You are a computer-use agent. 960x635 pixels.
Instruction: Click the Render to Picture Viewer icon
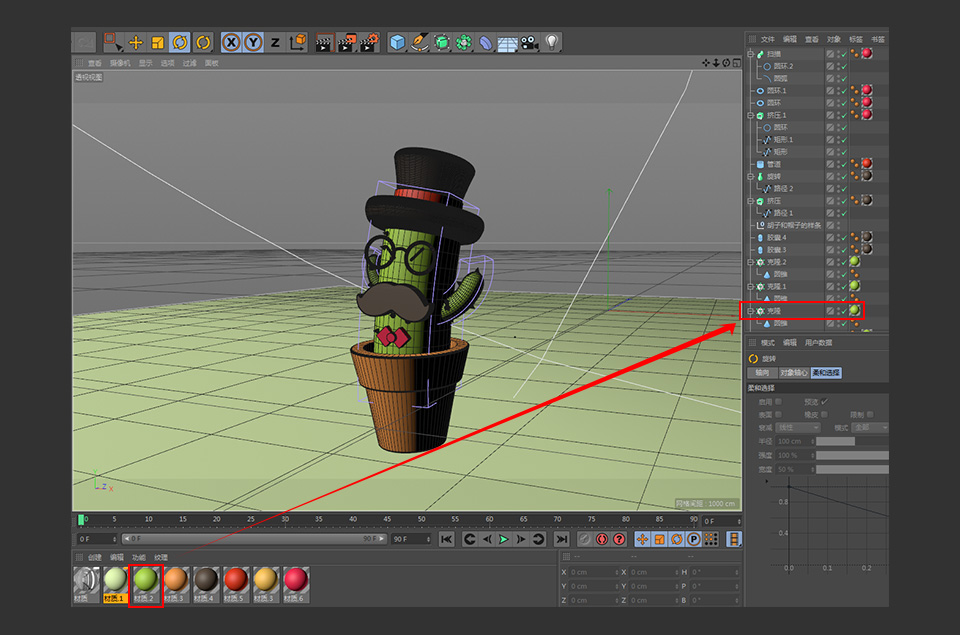[348, 42]
